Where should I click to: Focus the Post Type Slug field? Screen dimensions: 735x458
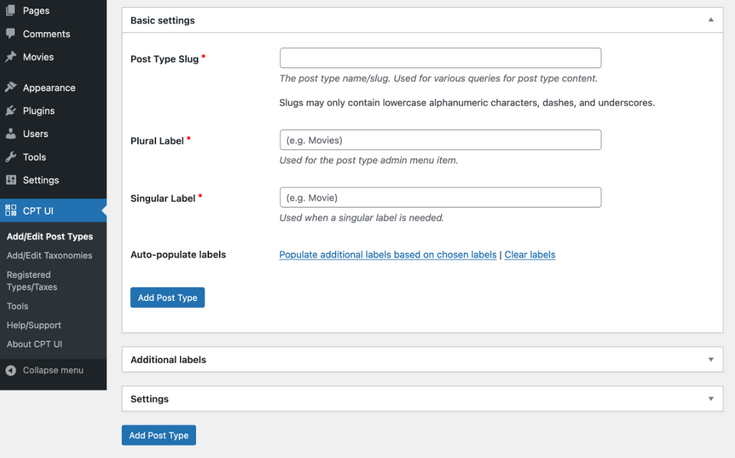[x=440, y=58]
